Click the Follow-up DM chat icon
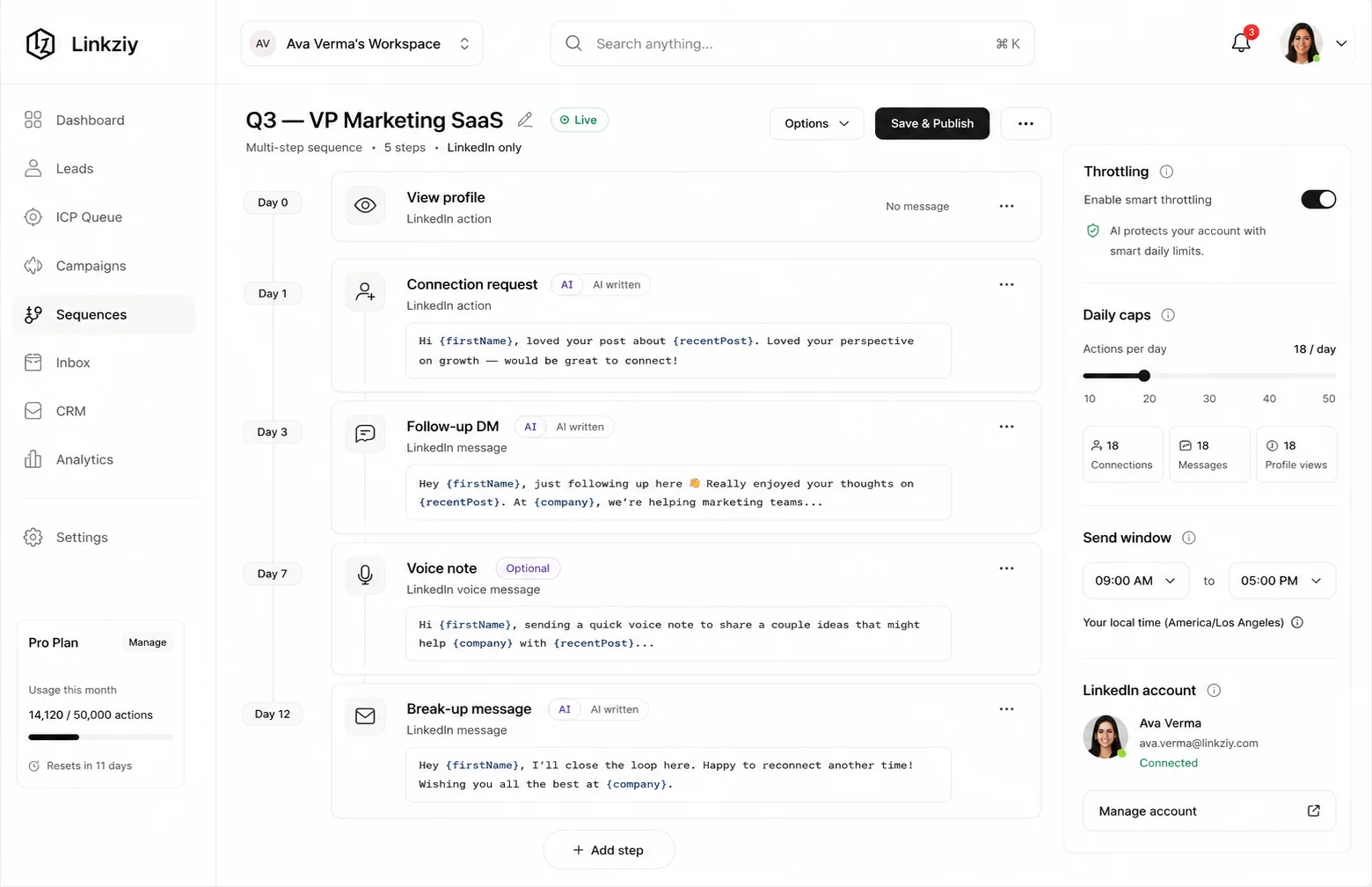The height and width of the screenshot is (887, 1372). [x=365, y=434]
